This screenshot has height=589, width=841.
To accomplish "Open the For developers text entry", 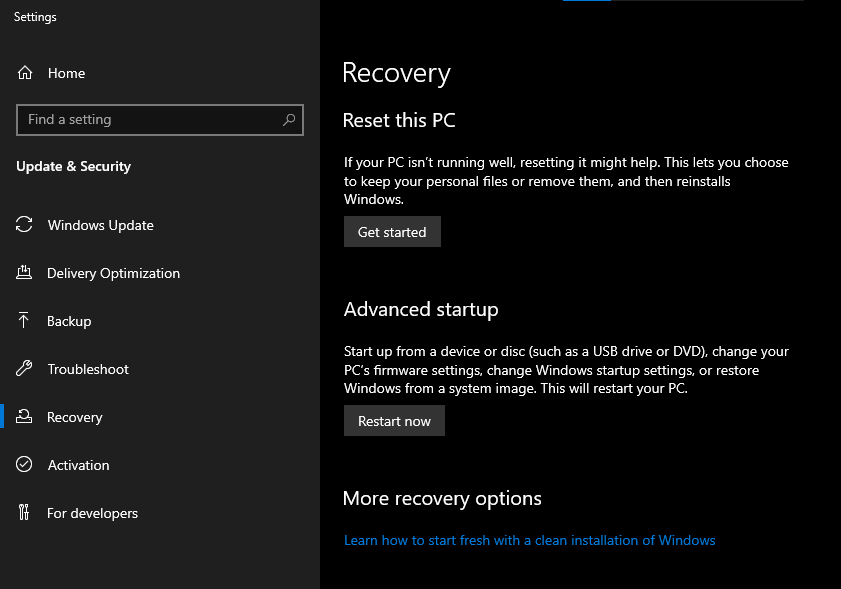I will (x=92, y=513).
